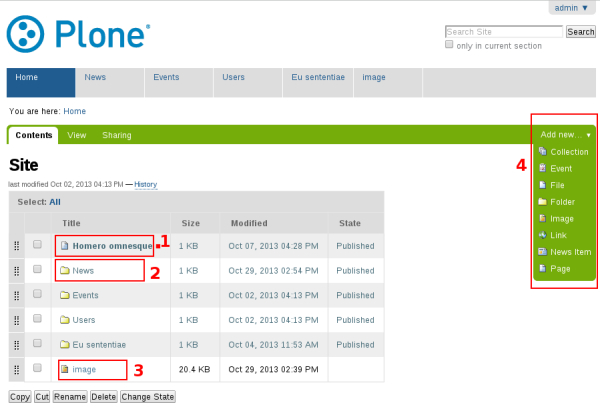
Task: Go to the Home navigation tab
Action: click(x=41, y=82)
